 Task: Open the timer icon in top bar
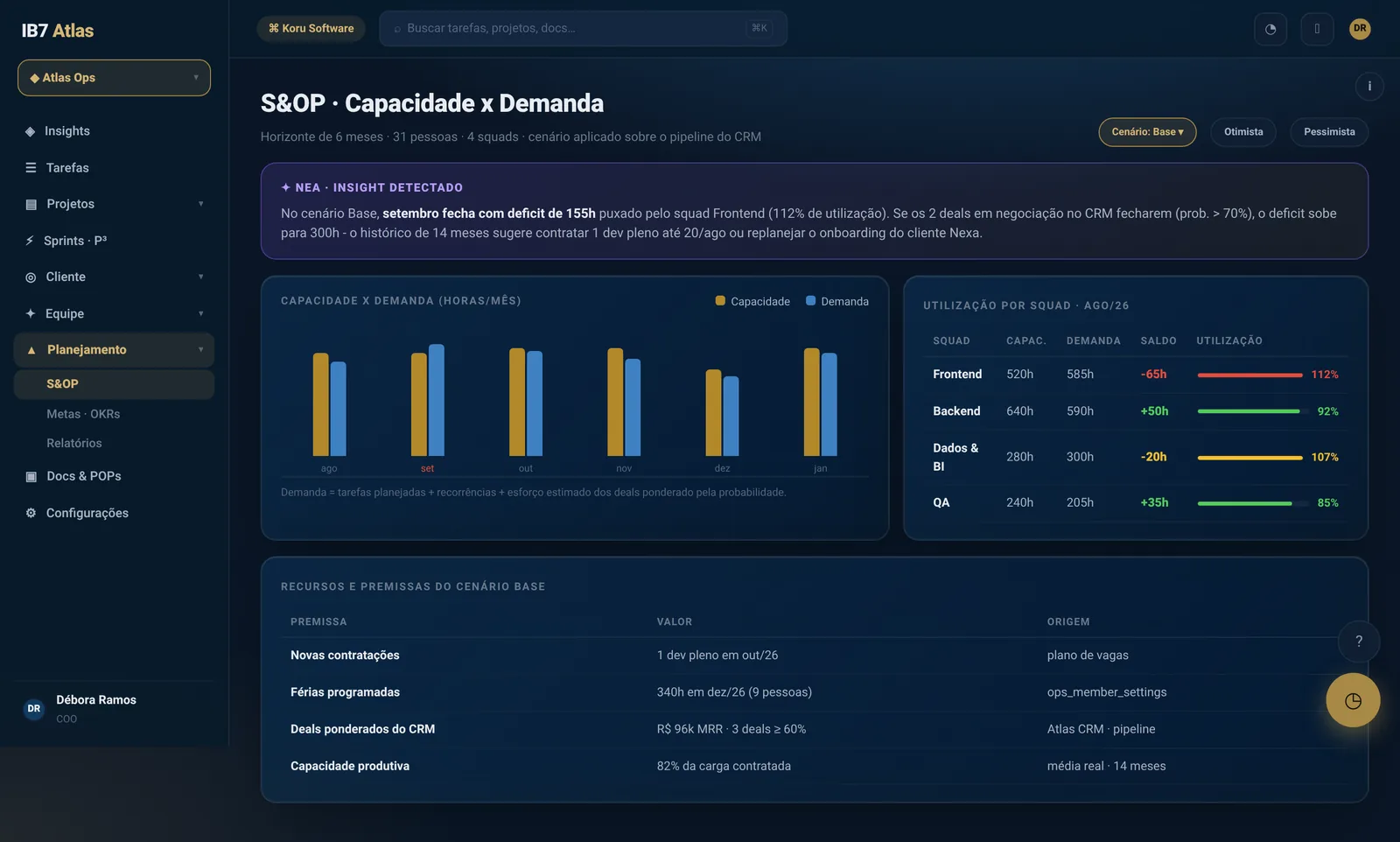click(1270, 29)
